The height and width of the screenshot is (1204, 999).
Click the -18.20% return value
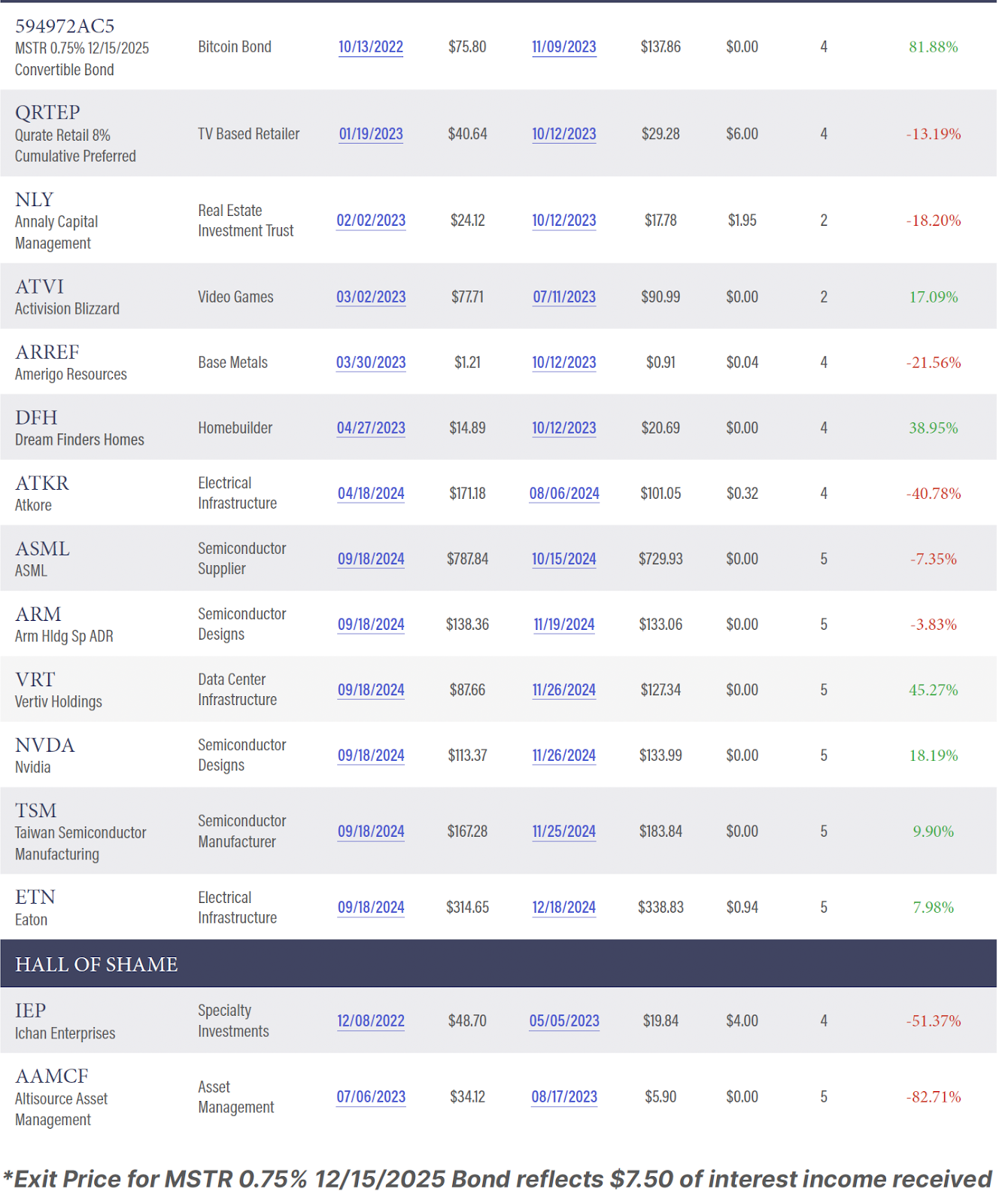click(934, 220)
